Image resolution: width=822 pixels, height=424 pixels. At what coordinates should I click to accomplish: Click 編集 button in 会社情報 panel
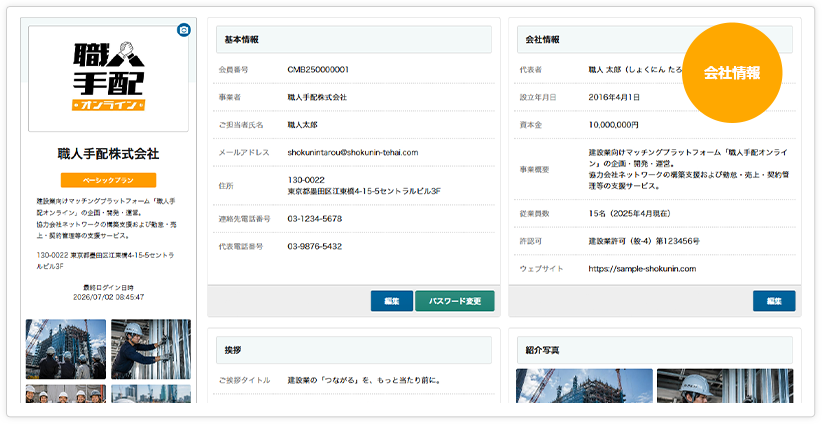[774, 301]
